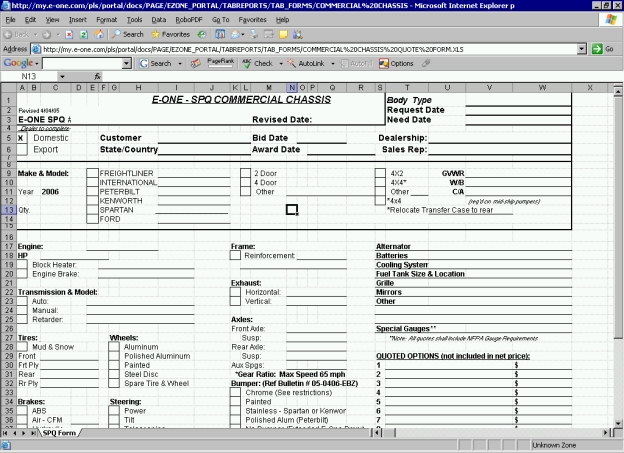Viewport: 624px width, 453px height.
Task: Open the Favorites star button
Action: pos(170,35)
